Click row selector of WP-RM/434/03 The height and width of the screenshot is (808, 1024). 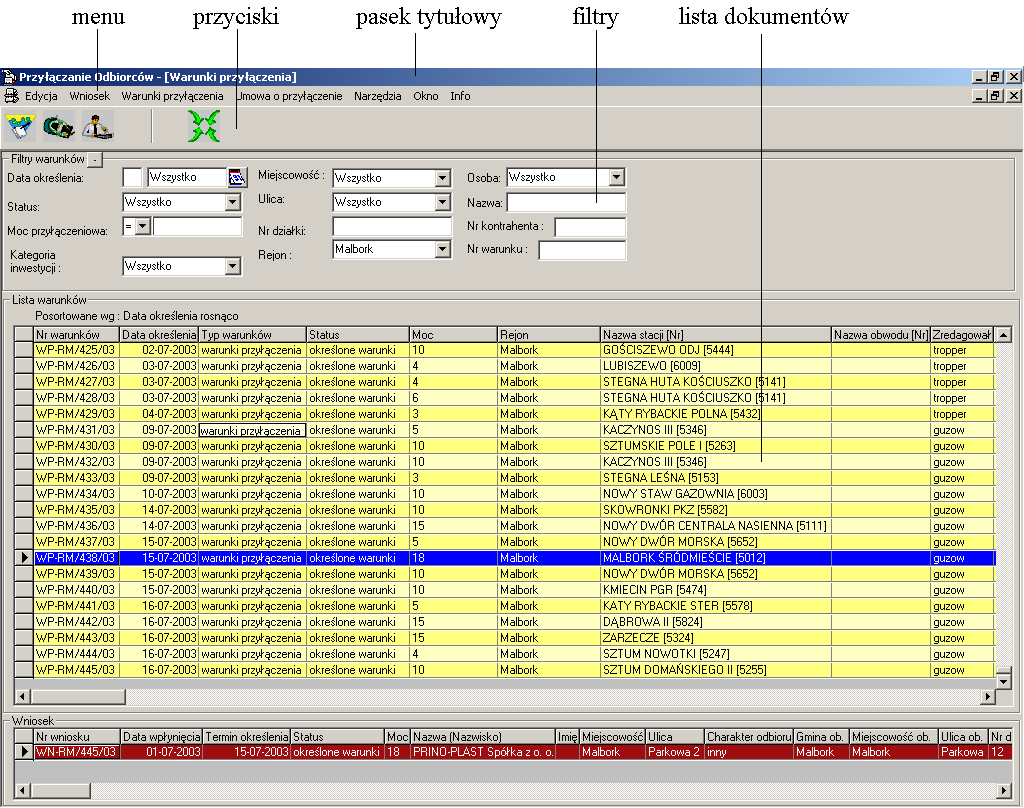(24, 494)
